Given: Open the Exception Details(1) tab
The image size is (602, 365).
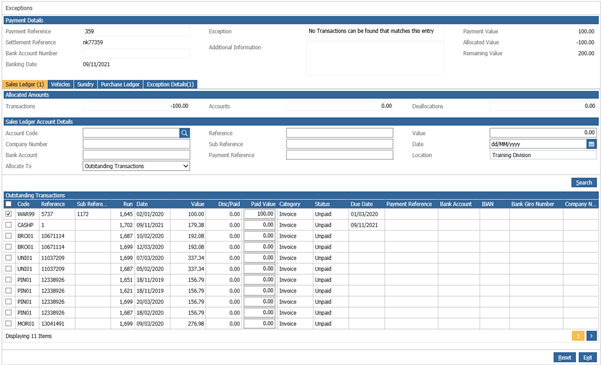Looking at the screenshot, I should click(x=170, y=84).
